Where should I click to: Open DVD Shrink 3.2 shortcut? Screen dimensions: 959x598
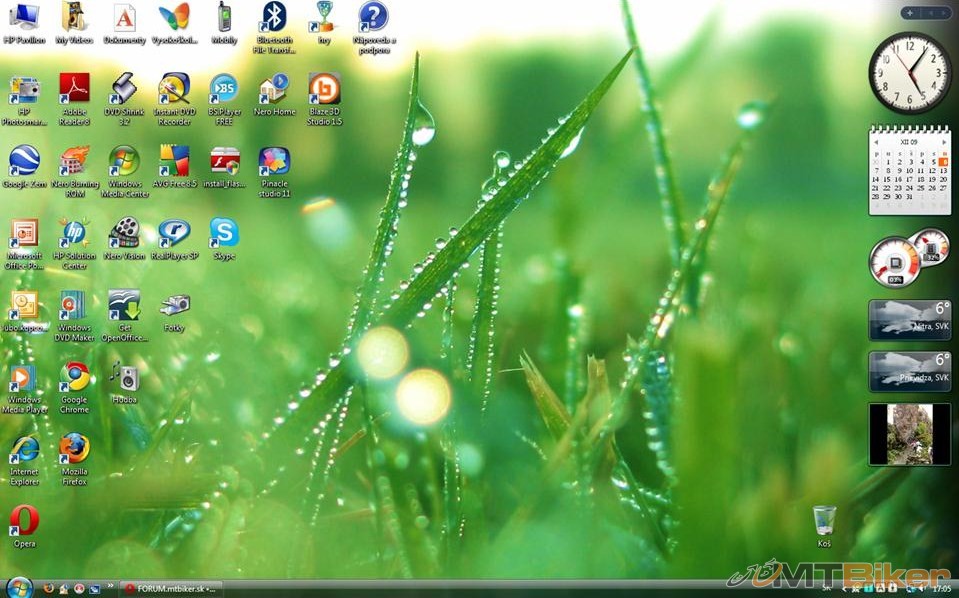coord(124,89)
